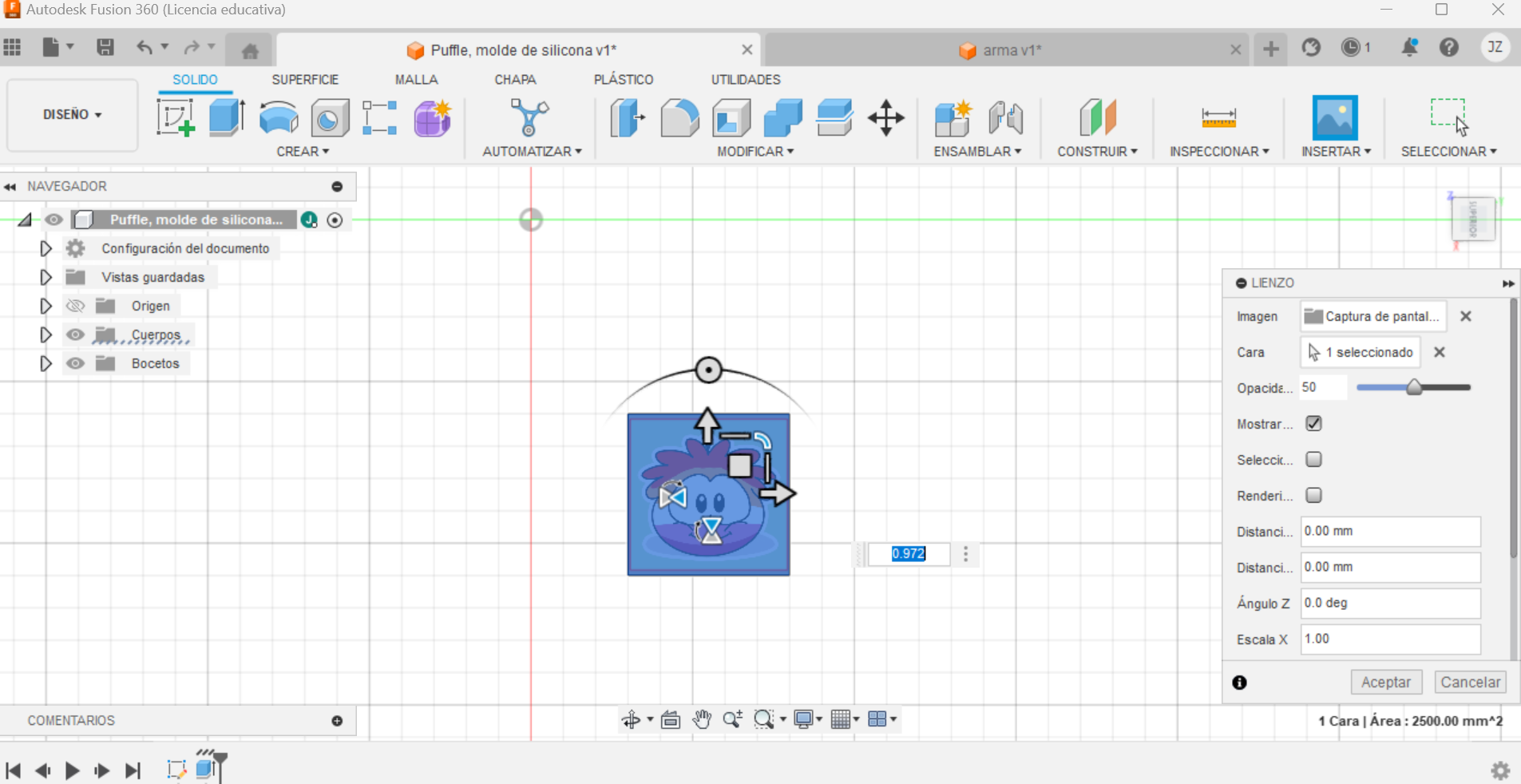This screenshot has width=1521, height=784.
Task: Click the Save icon in title toolbar
Action: (105, 47)
